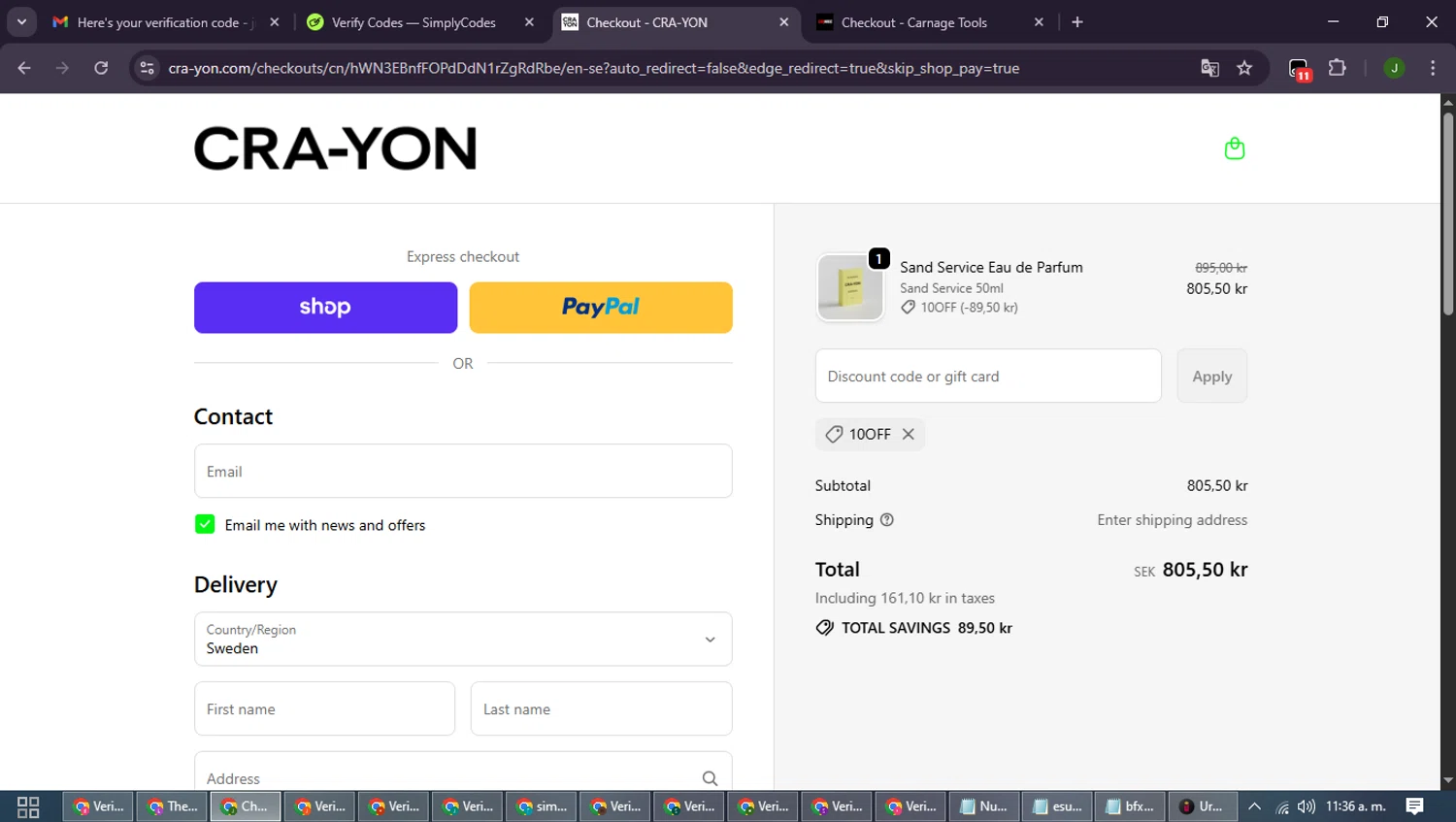Click the First name field
1456x822 pixels.
[x=324, y=708]
